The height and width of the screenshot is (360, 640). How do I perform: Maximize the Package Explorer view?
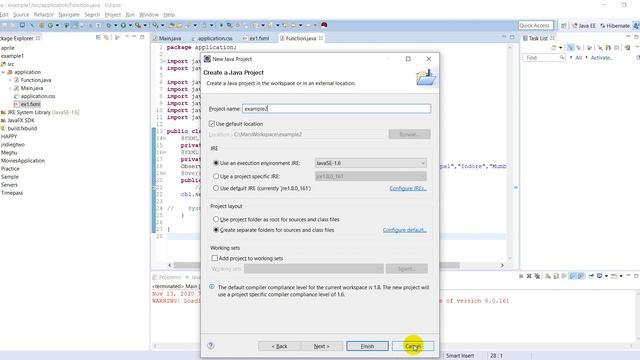[x=142, y=37]
